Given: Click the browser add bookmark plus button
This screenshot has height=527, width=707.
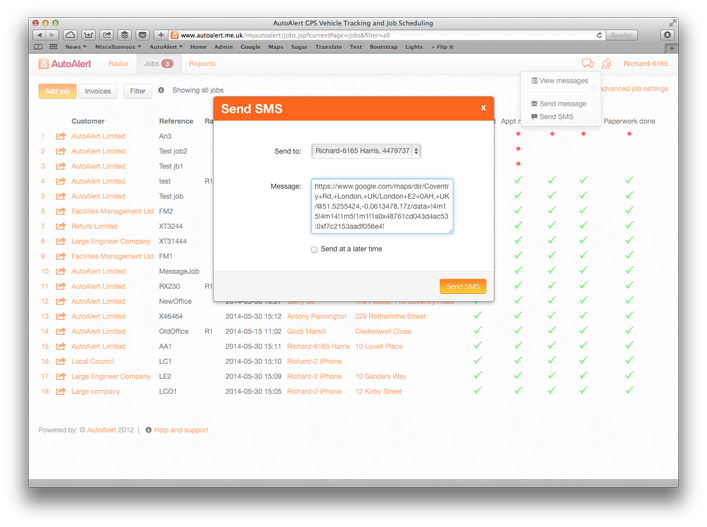Looking at the screenshot, I should pos(161,35).
